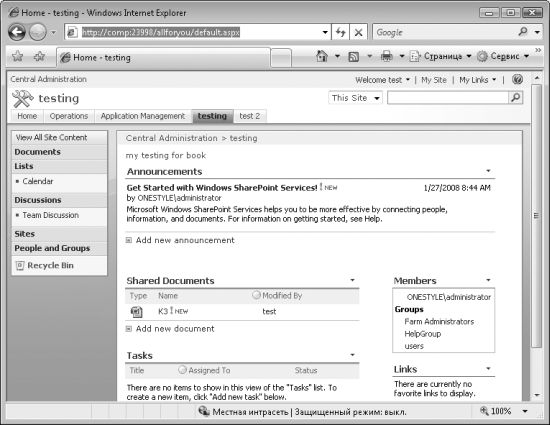Image resolution: width=550 pixels, height=425 pixels.
Task: Click the Stop loading X icon
Action: (x=358, y=33)
